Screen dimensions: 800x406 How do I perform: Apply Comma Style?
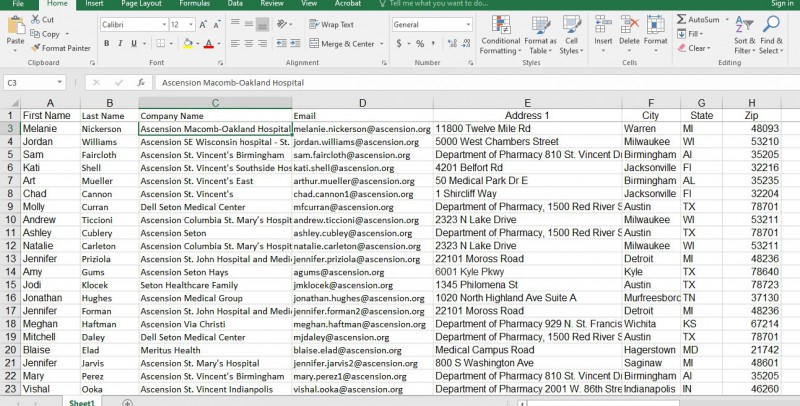pyautogui.click(x=433, y=44)
